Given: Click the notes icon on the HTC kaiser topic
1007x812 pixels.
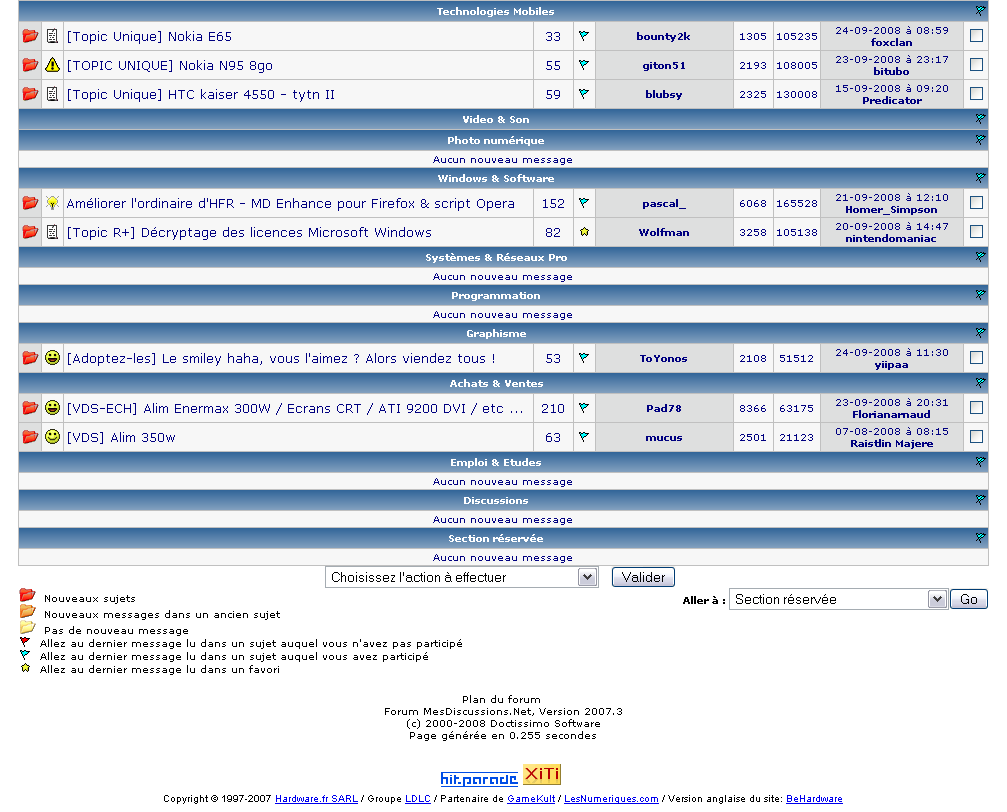Looking at the screenshot, I should pyautogui.click(x=51, y=93).
